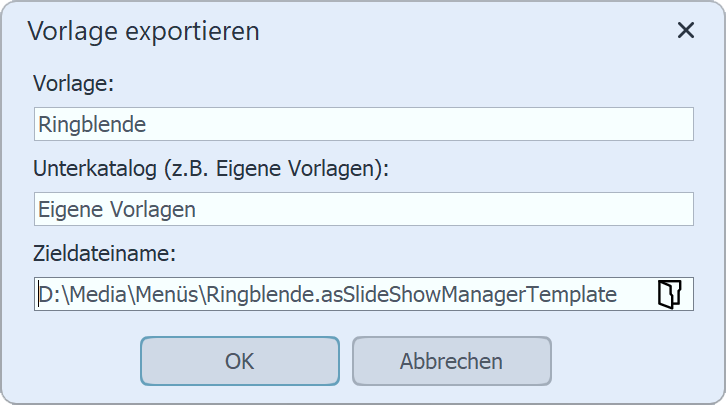Click the "Vorlage:" label
This screenshot has height=405, width=726.
point(74,84)
